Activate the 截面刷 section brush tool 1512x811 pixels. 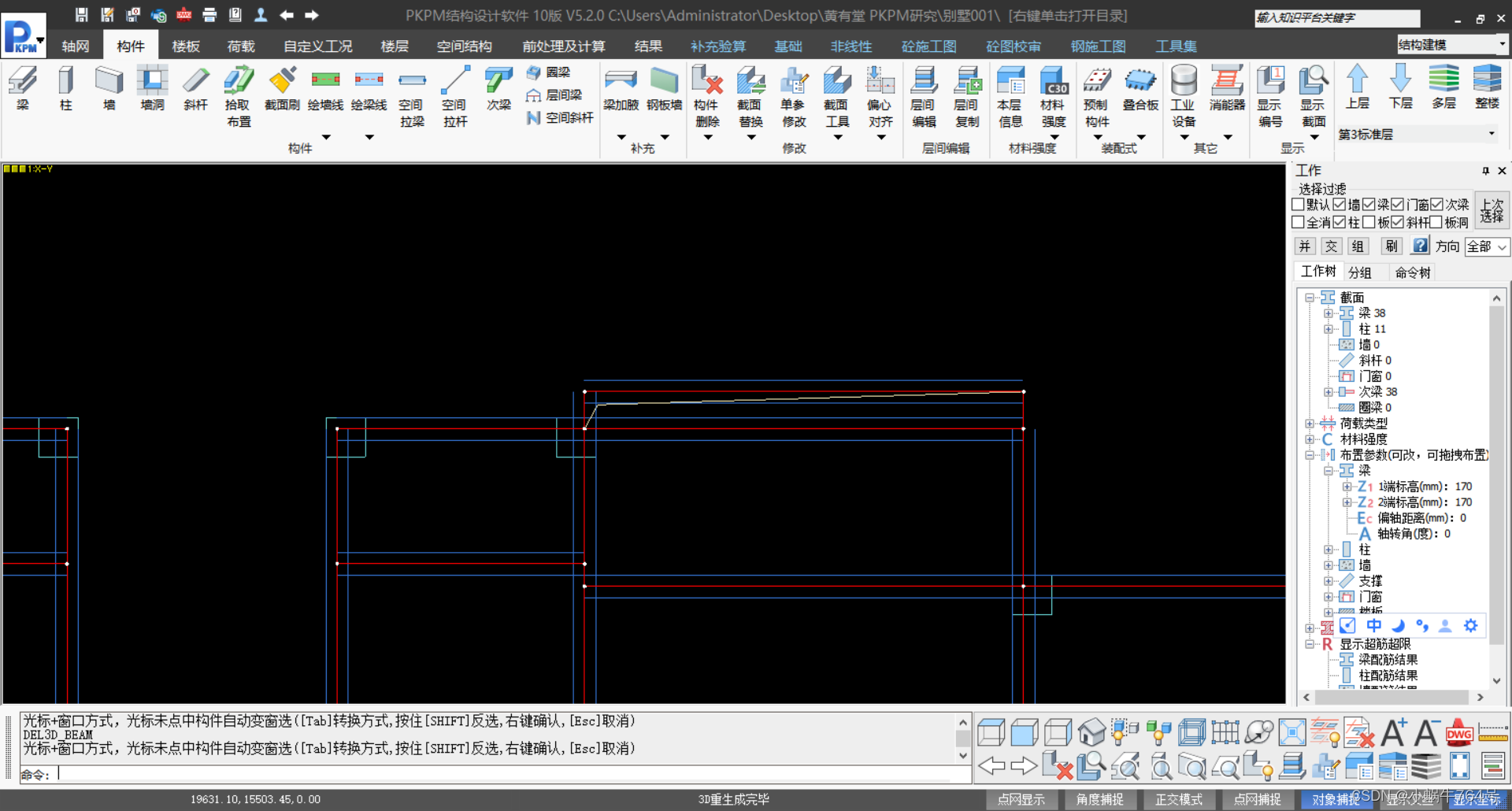[x=282, y=87]
